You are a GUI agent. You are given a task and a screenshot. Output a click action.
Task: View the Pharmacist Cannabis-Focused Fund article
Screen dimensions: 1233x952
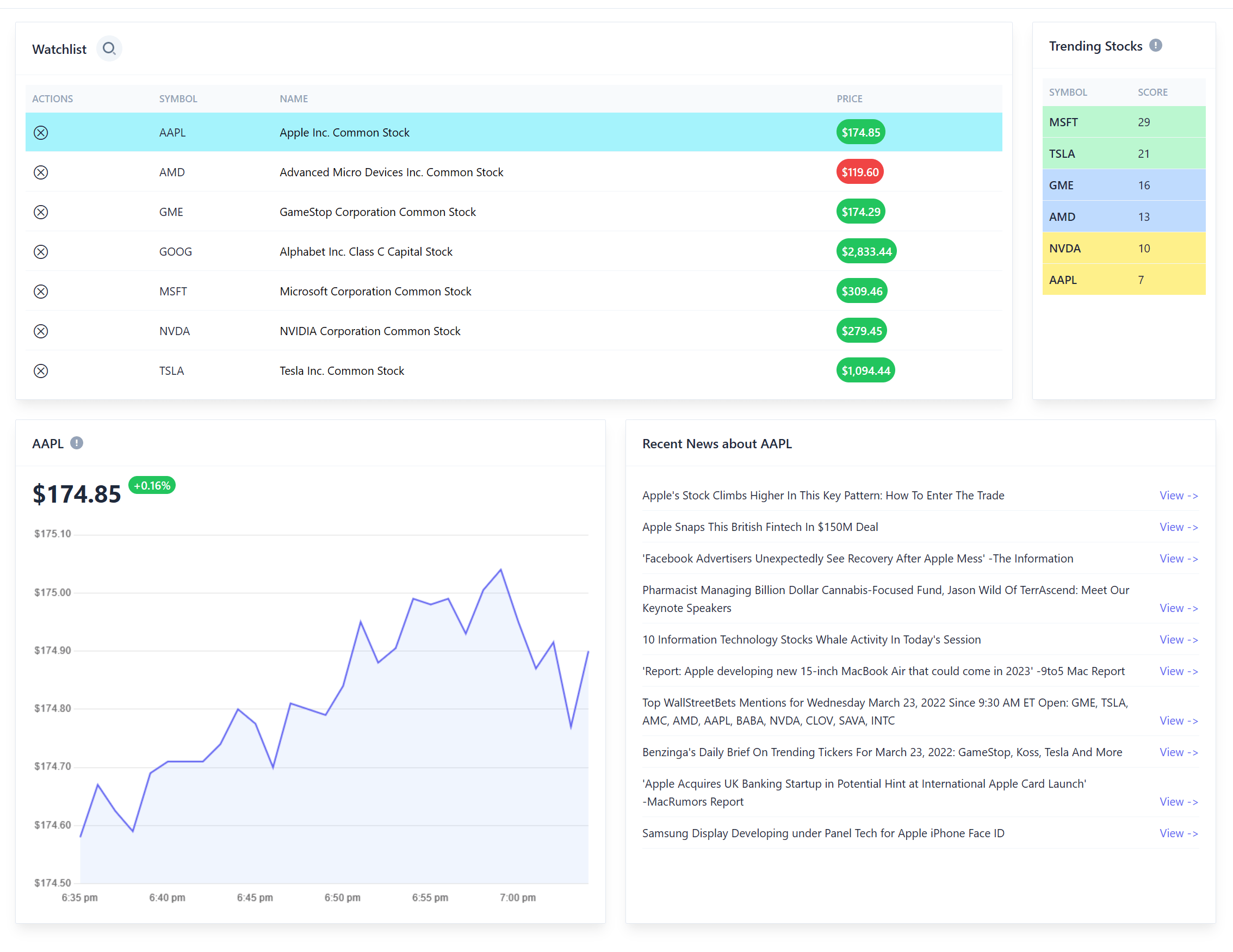coord(1178,608)
